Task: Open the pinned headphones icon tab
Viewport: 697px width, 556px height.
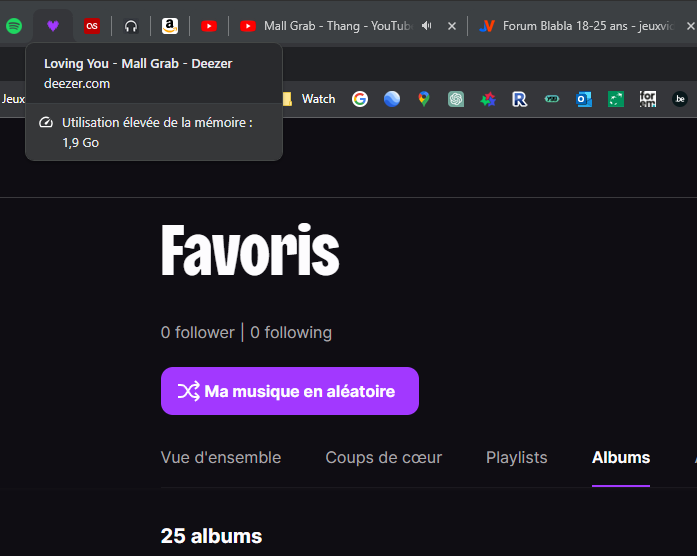Action: coord(131,26)
